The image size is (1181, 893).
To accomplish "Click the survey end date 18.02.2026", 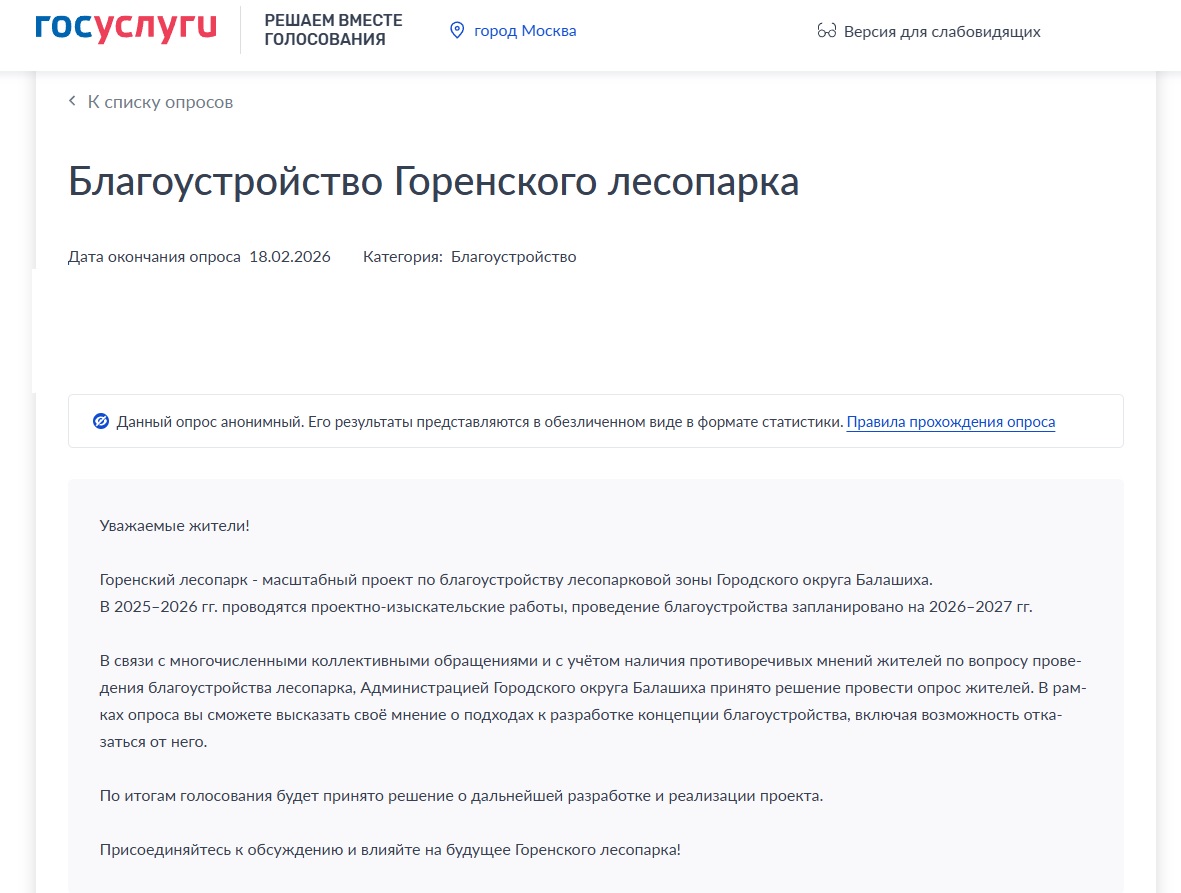I will click(x=289, y=257).
